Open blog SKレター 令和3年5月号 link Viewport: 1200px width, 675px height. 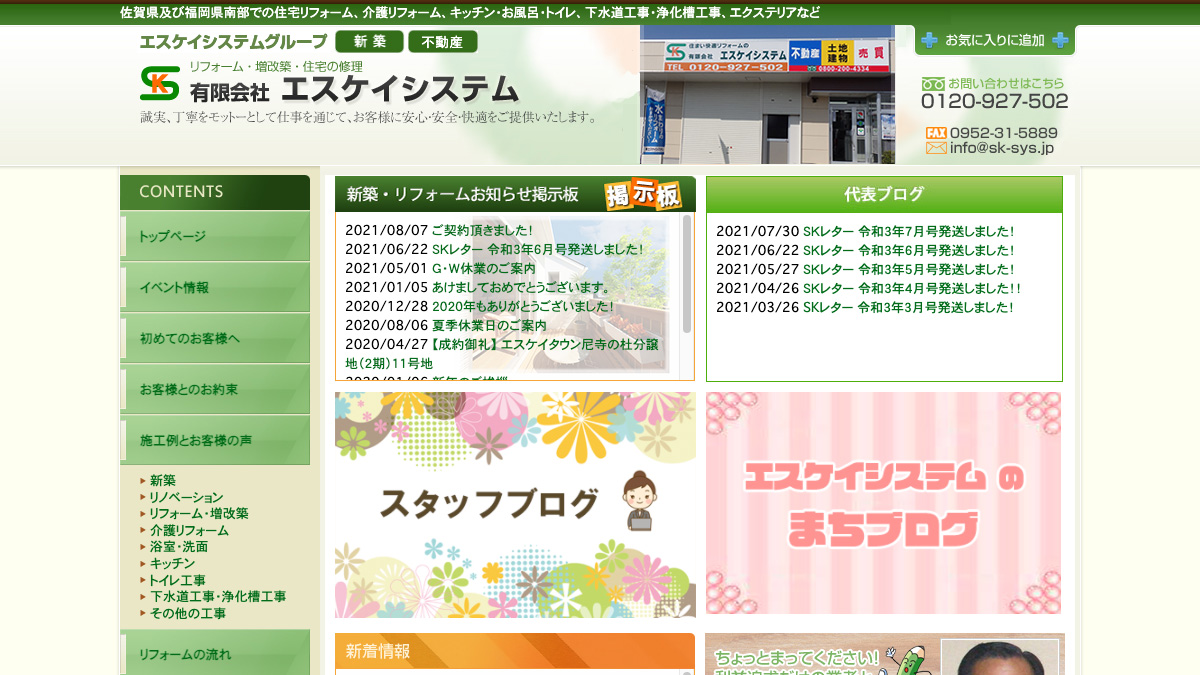(x=908, y=269)
